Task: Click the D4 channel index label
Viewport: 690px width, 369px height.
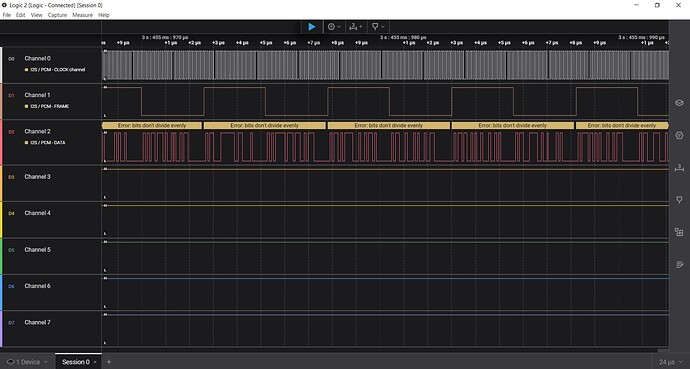Action: 11,214
